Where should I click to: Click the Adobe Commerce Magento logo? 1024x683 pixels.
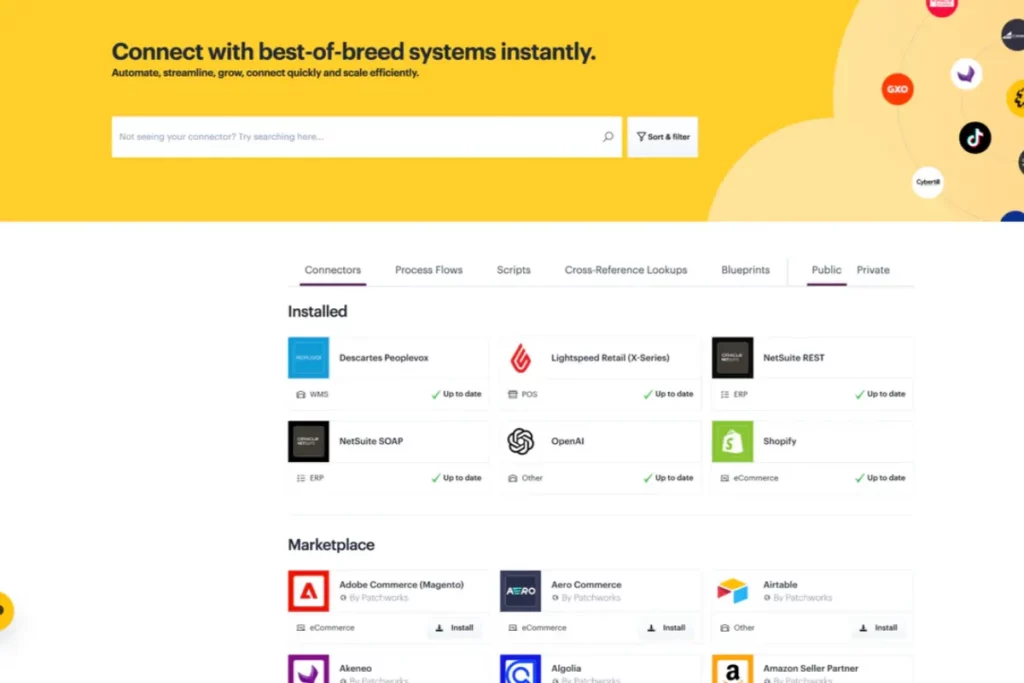308,591
